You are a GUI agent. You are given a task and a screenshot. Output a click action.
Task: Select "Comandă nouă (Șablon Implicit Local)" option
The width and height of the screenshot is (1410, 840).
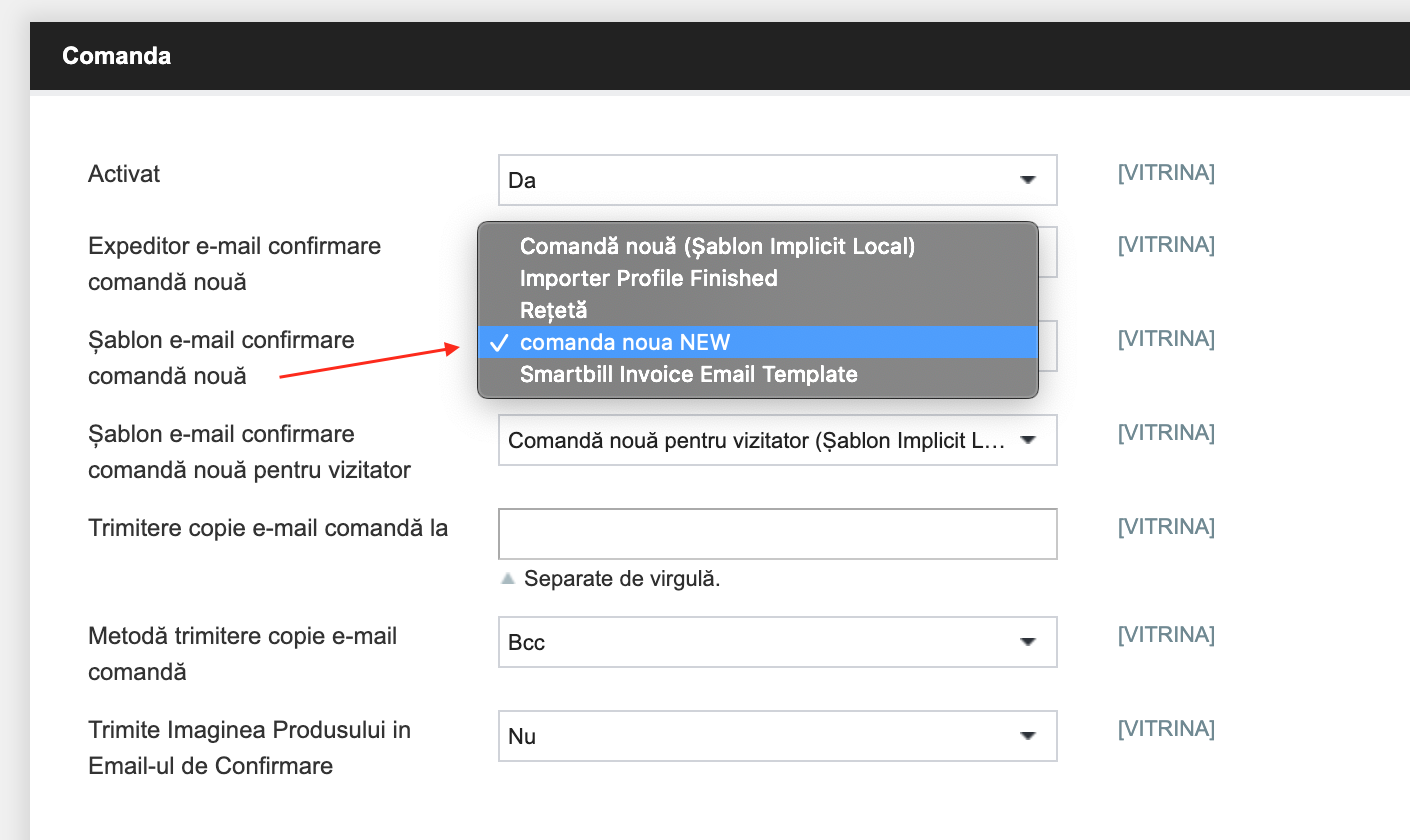(758, 246)
